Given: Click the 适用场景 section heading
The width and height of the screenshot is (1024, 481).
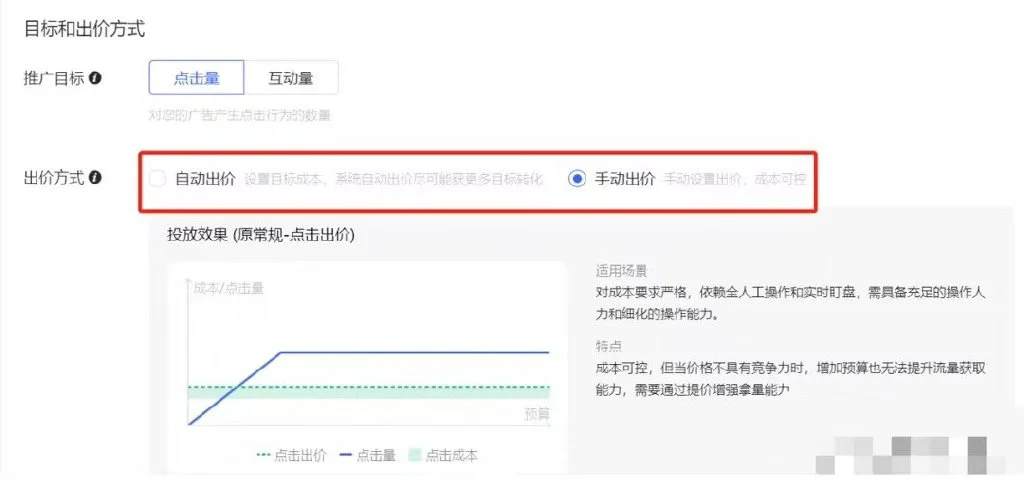Looking at the screenshot, I should (x=621, y=270).
